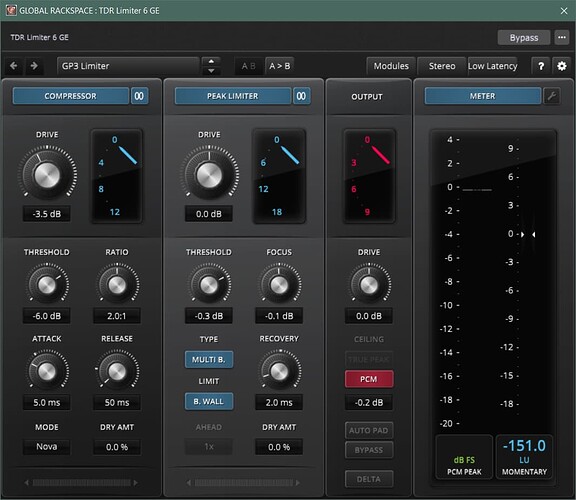Toggle the A B comparison switch
The image size is (576, 500).
249,66
